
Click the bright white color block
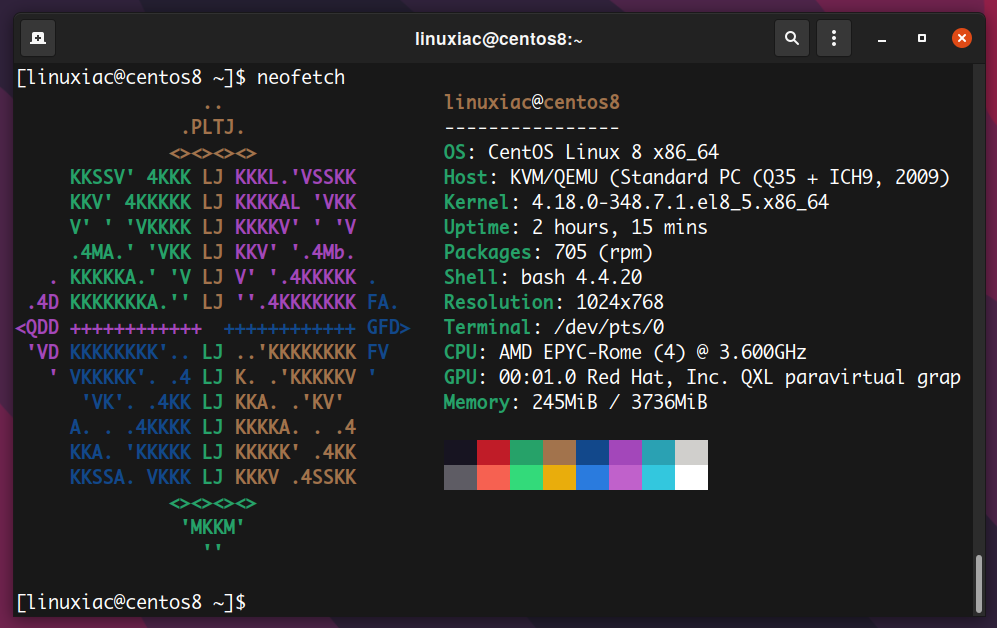tap(692, 477)
